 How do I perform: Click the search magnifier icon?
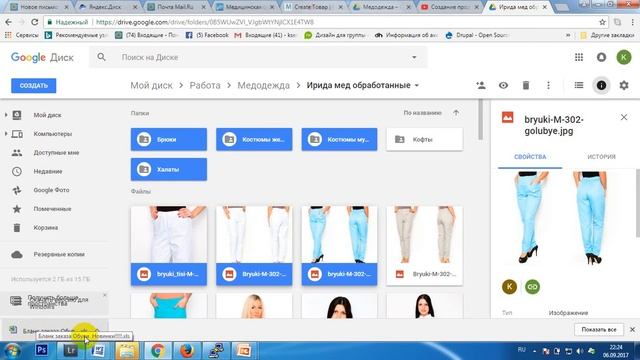click(x=102, y=57)
